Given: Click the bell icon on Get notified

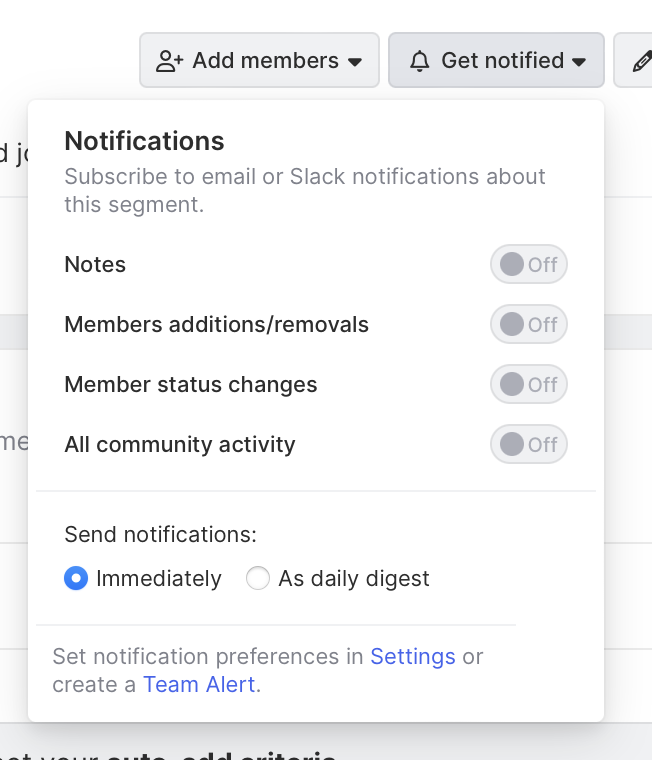Looking at the screenshot, I should (420, 61).
